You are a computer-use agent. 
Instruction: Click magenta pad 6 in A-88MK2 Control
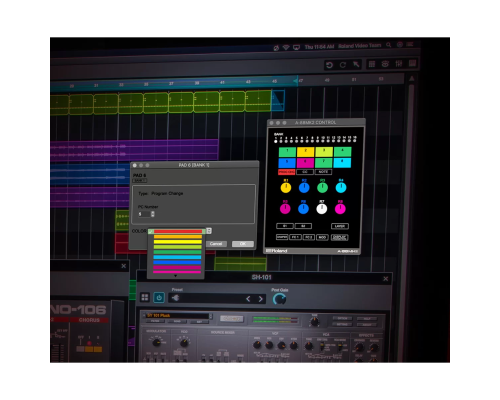(x=305, y=163)
